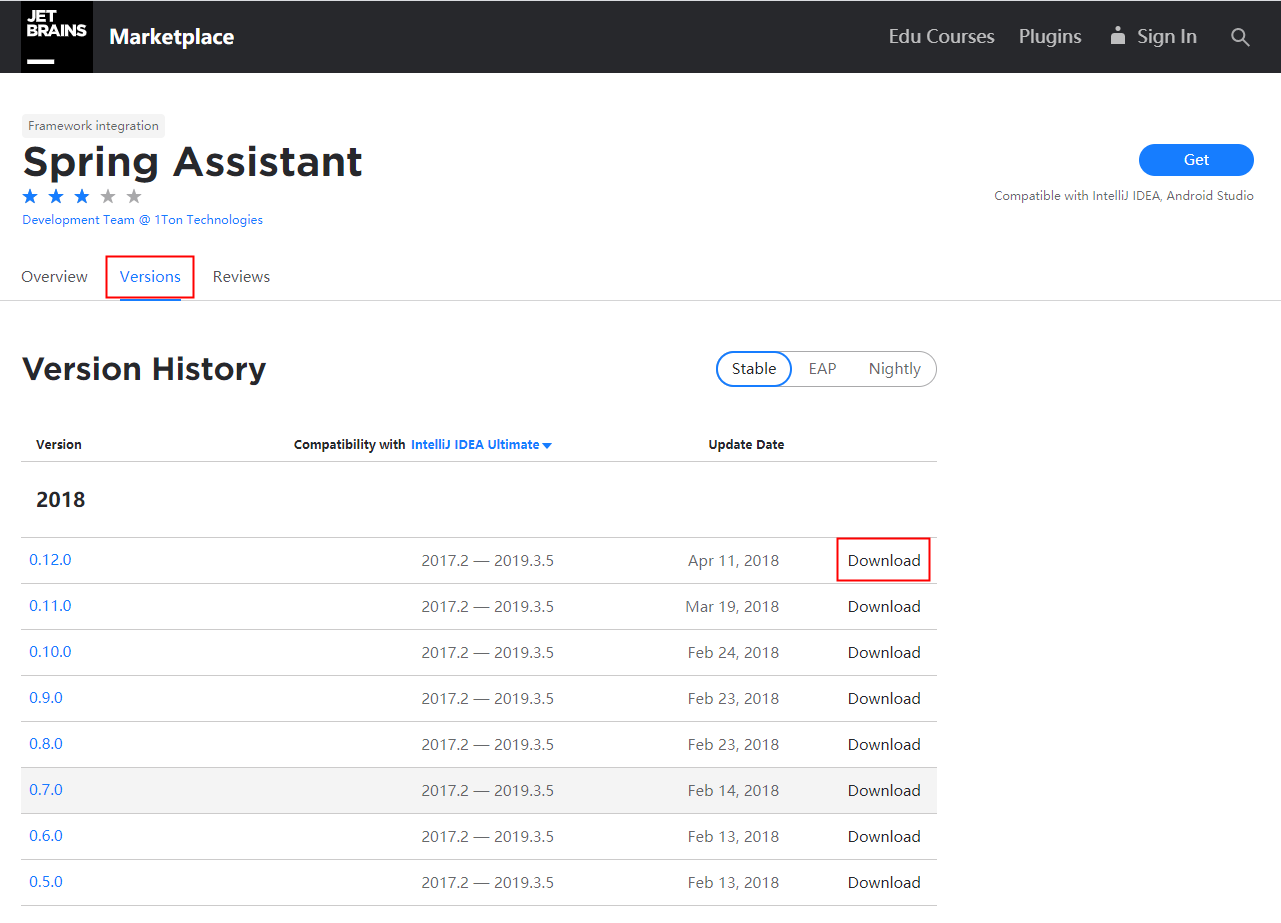The height and width of the screenshot is (923, 1281).
Task: Click the first star in the rating
Action: (x=29, y=196)
